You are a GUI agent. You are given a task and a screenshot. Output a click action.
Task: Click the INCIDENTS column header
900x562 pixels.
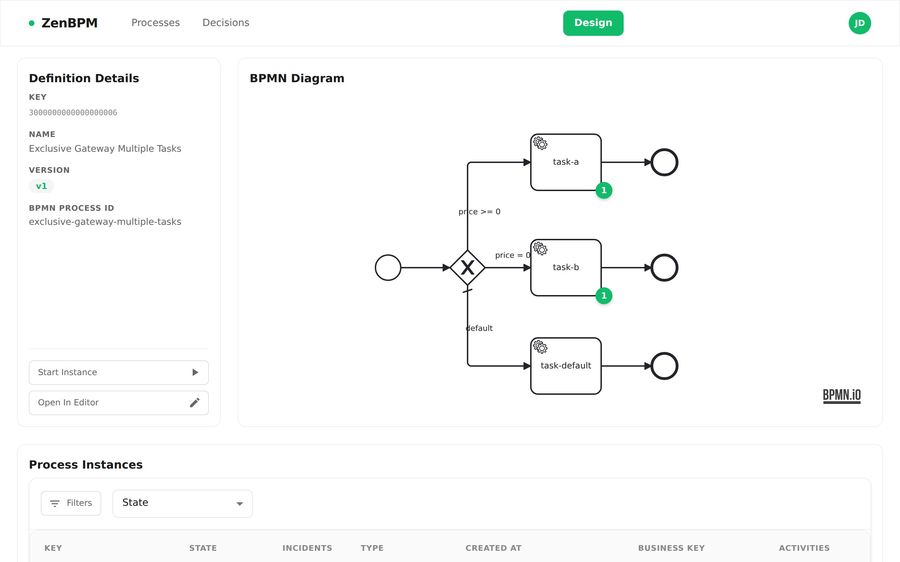(307, 548)
